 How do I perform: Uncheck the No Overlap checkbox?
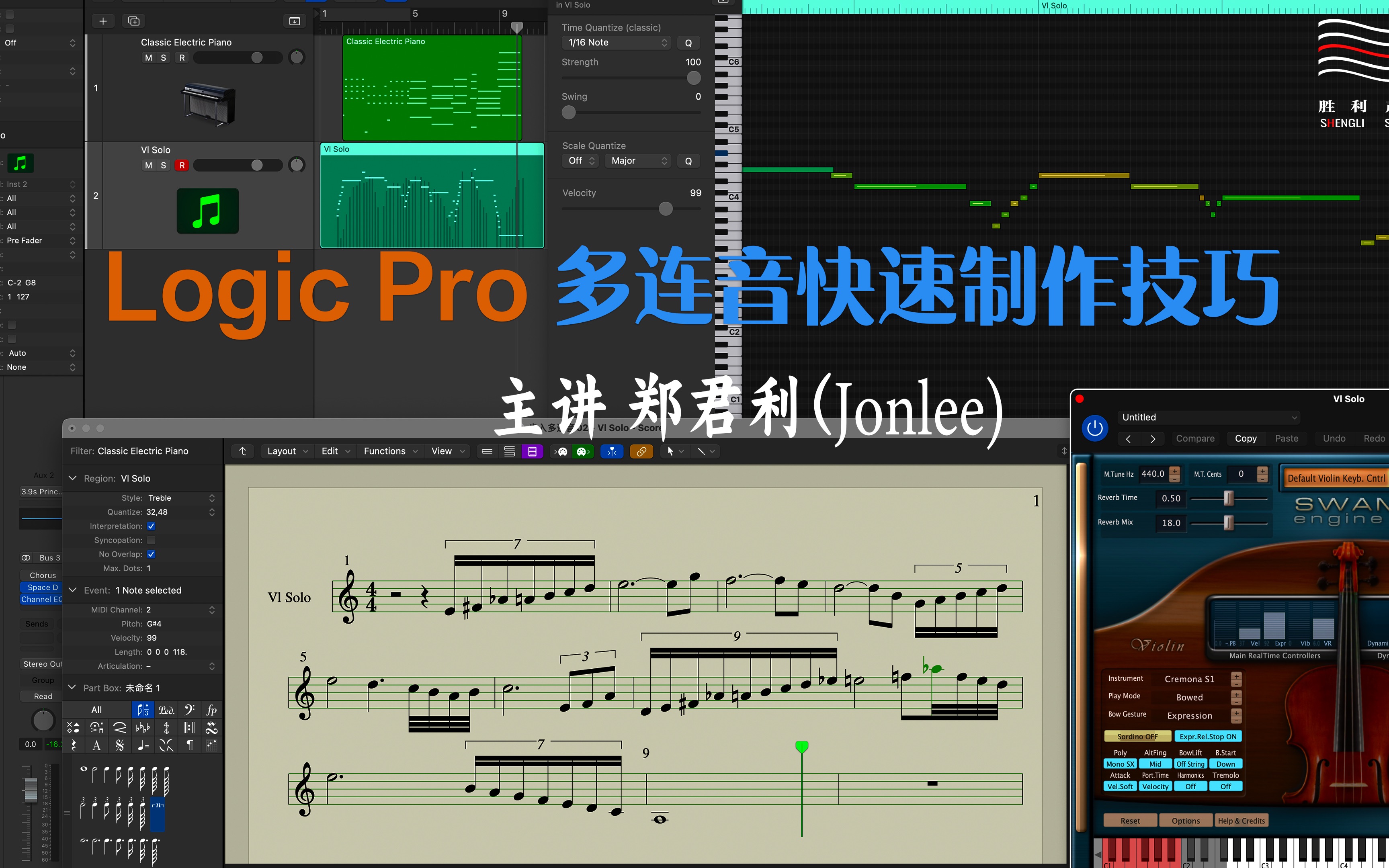click(151, 554)
